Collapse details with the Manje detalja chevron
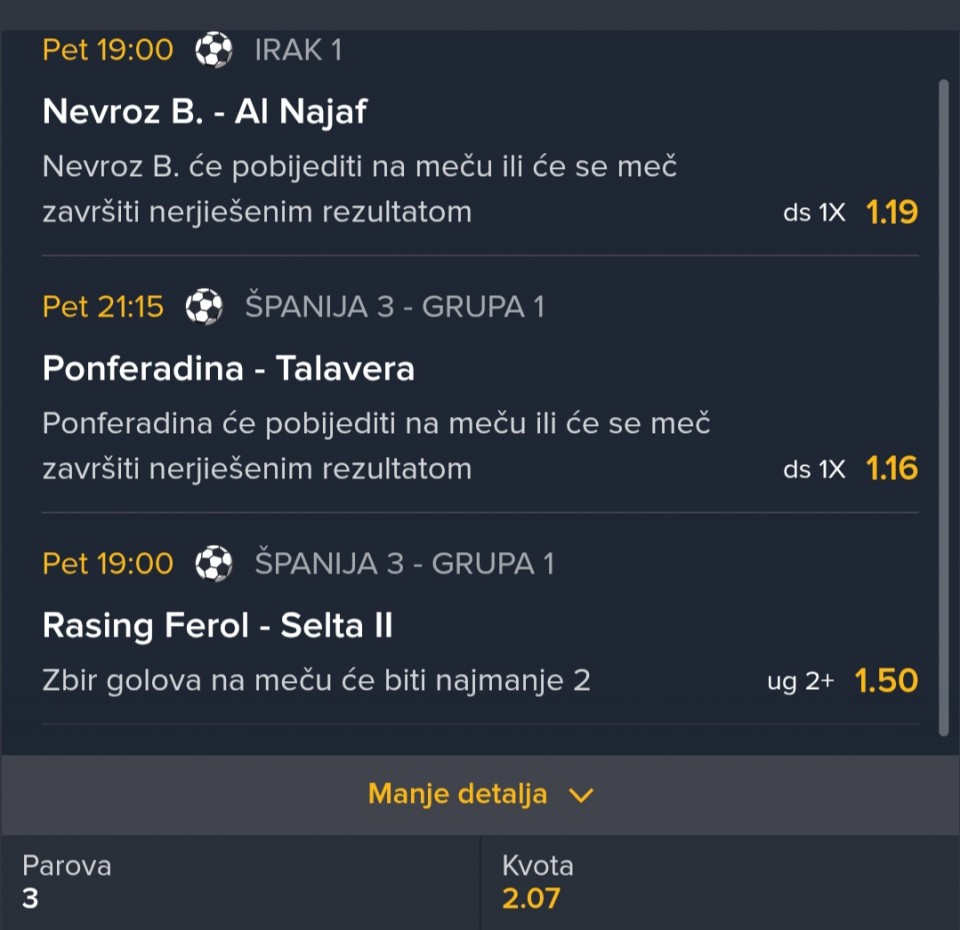 pyautogui.click(x=581, y=796)
